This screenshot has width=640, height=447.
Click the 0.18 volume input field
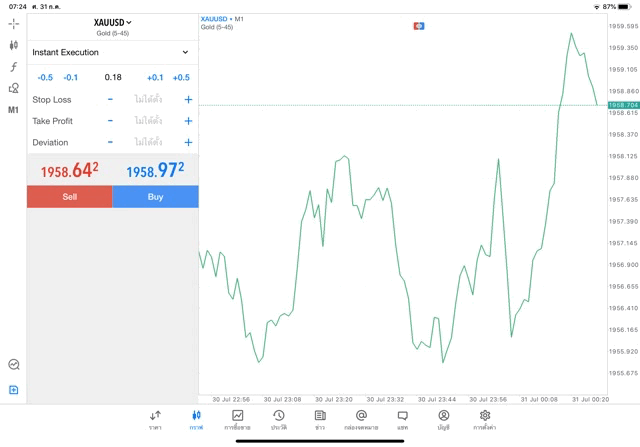113,77
